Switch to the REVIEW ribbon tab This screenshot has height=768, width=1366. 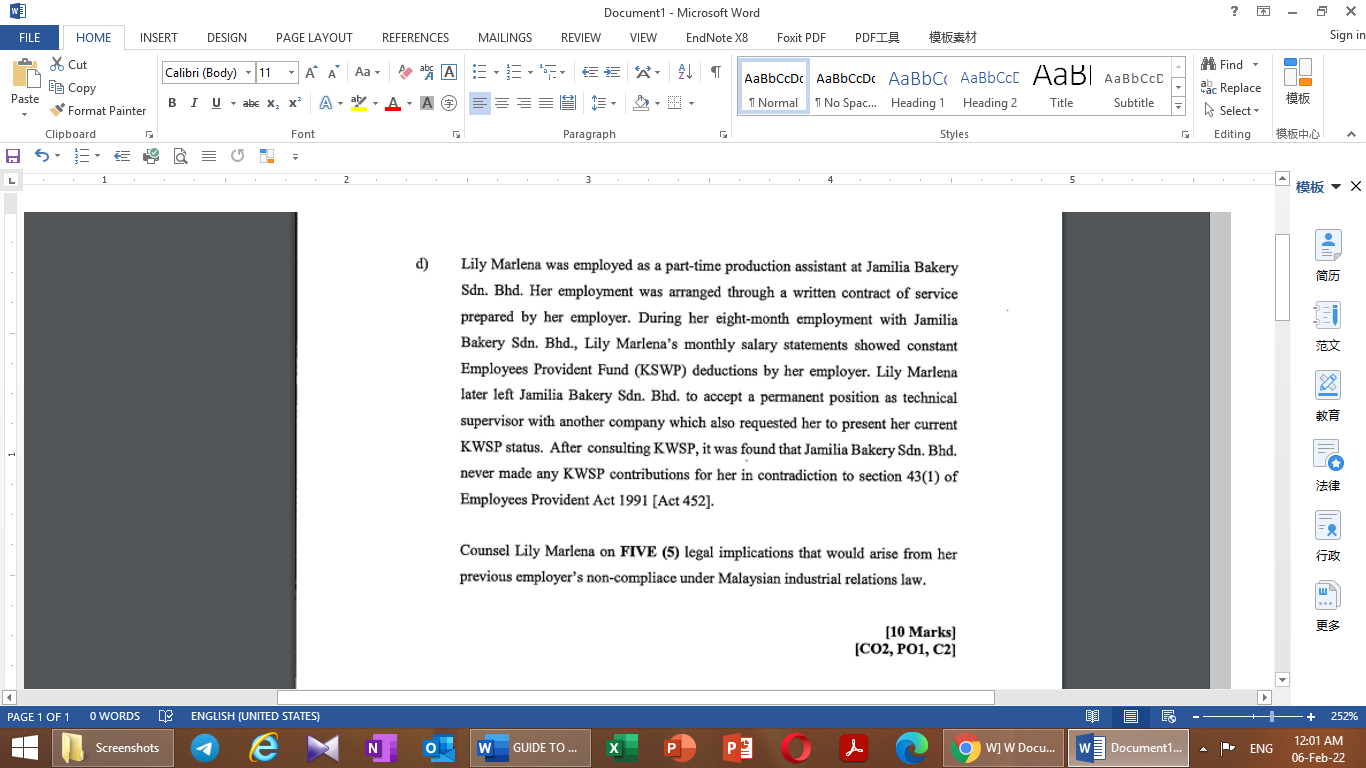580,37
